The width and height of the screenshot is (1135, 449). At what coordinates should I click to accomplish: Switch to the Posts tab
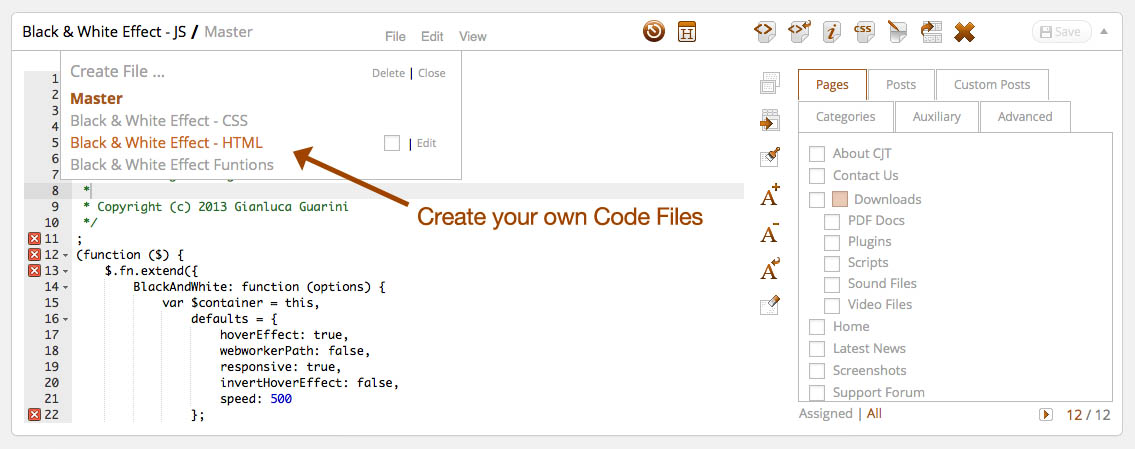pyautogui.click(x=900, y=85)
